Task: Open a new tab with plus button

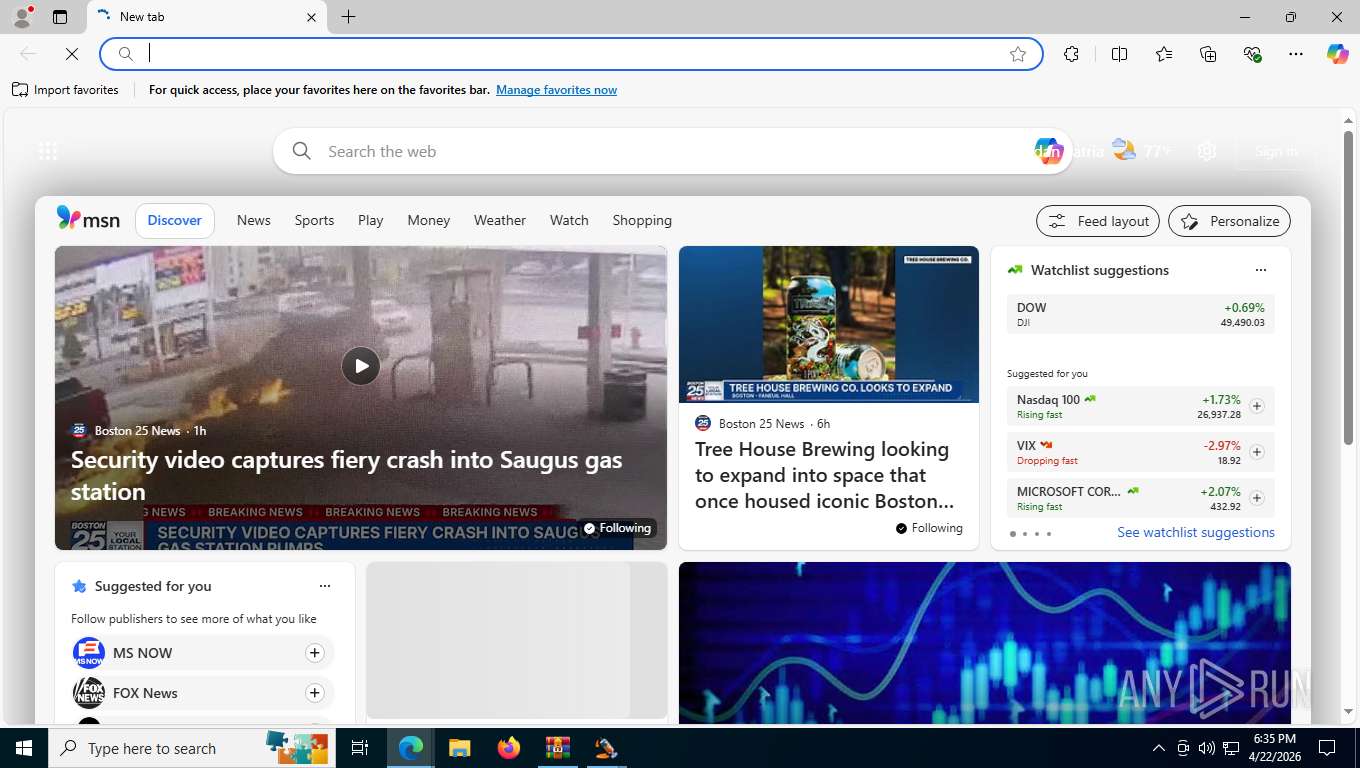Action: point(348,17)
